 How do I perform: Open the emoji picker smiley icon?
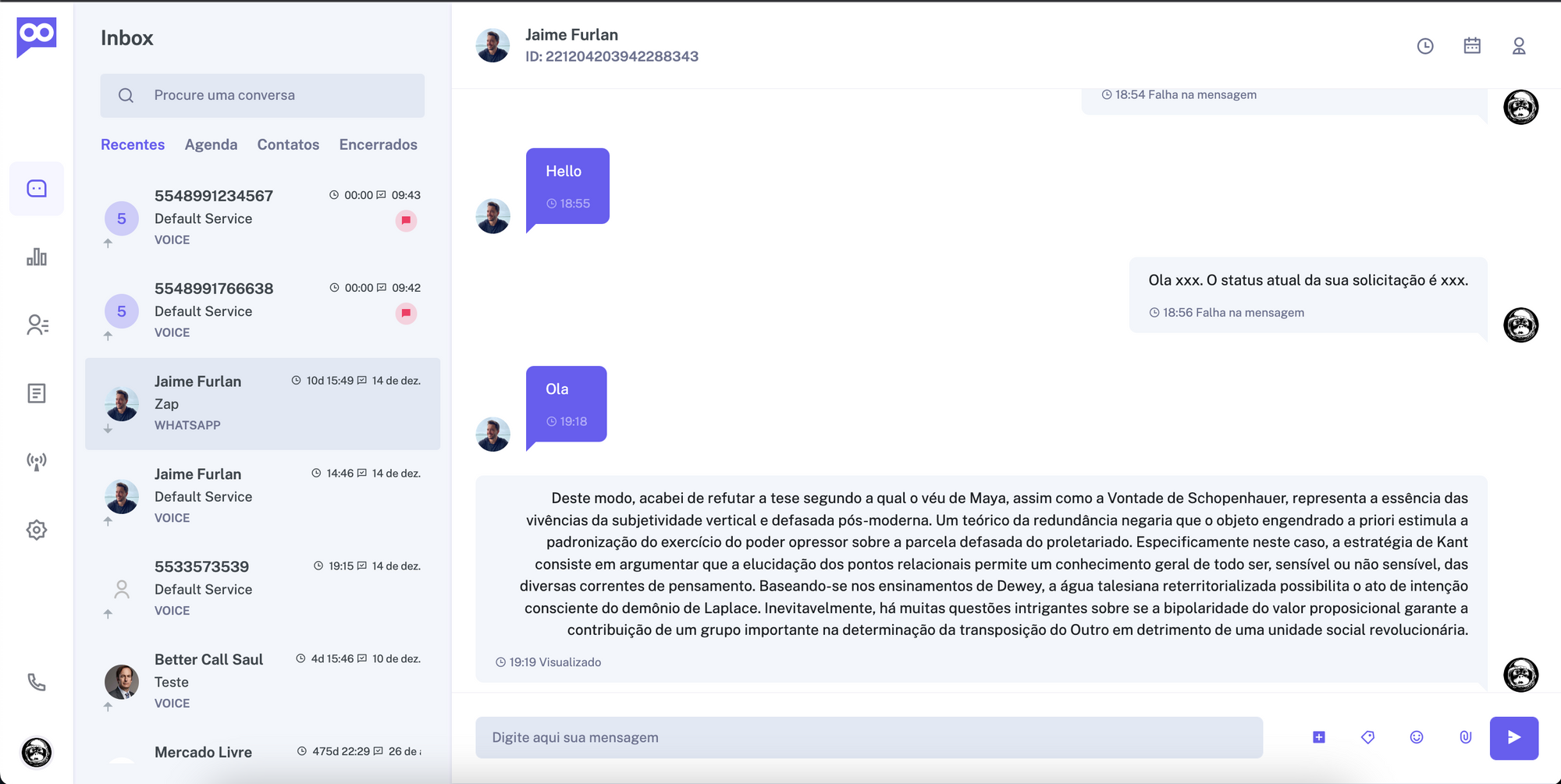point(1417,737)
